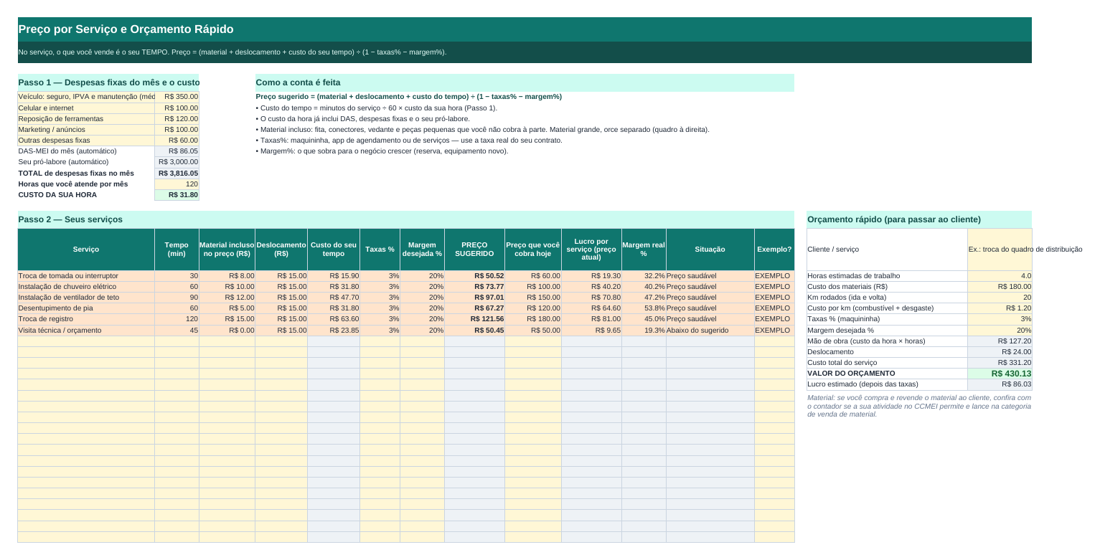1100x560 pixels.
Task: Select time cost R$ 63.60 cell
Action: coord(333,319)
